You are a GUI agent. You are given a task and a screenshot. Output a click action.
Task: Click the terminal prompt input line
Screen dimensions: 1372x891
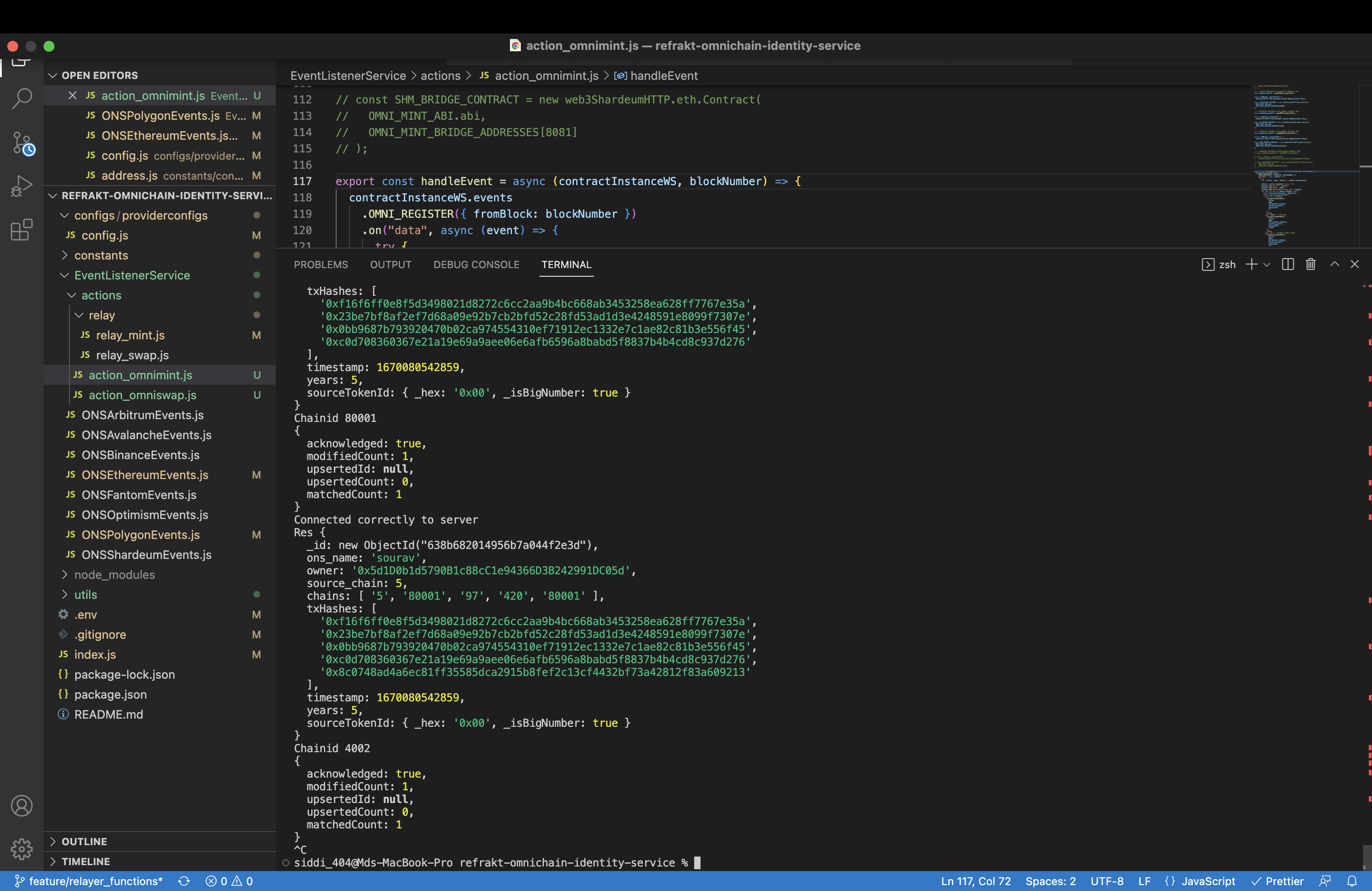pos(496,863)
